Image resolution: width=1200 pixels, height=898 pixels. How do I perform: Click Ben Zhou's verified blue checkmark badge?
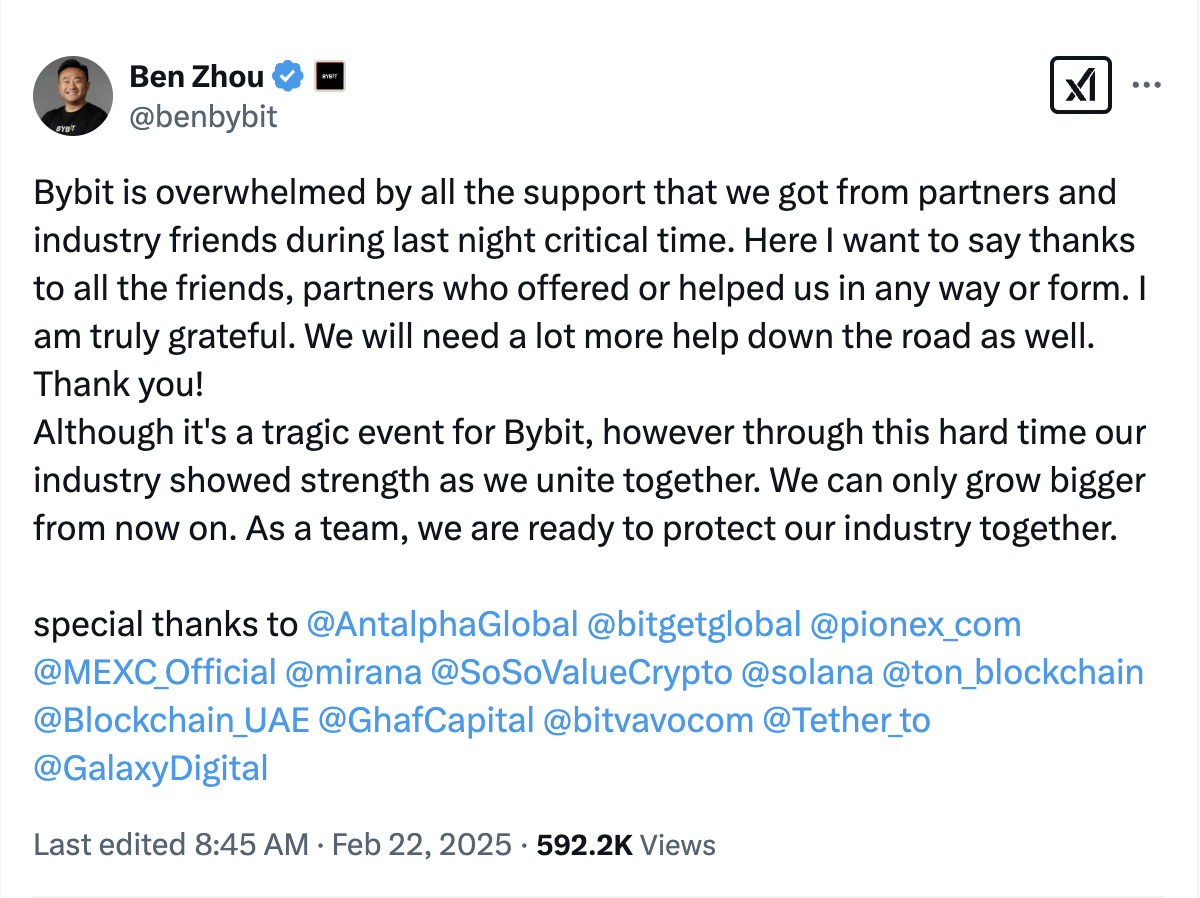coord(287,75)
